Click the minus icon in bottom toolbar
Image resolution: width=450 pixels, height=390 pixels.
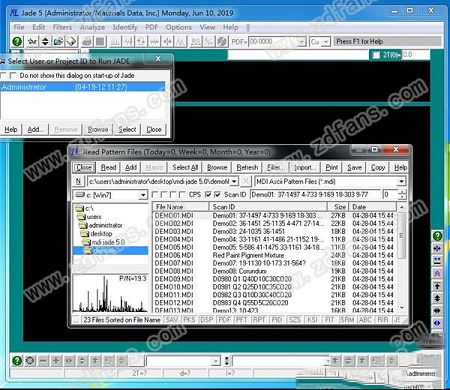pyautogui.click(x=43, y=360)
